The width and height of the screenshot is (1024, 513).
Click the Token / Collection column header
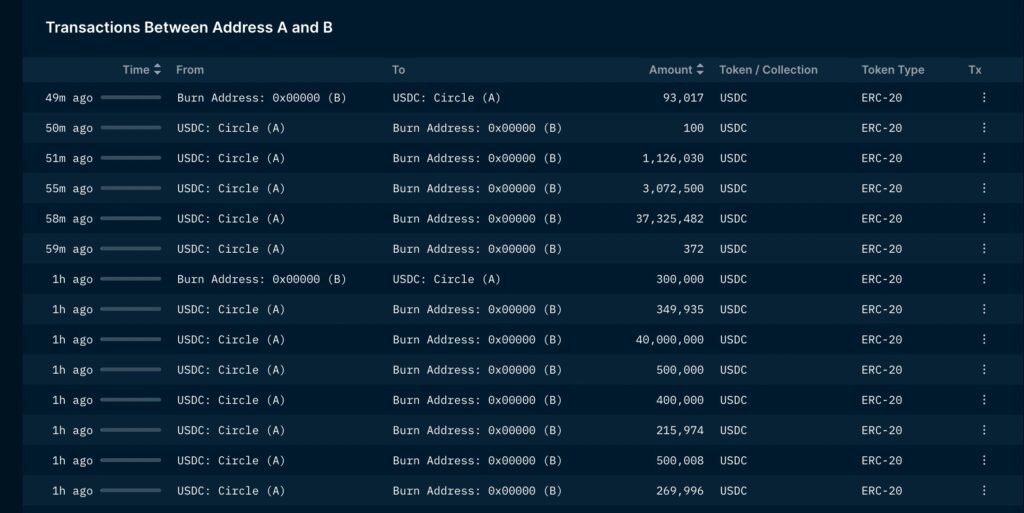pos(768,70)
